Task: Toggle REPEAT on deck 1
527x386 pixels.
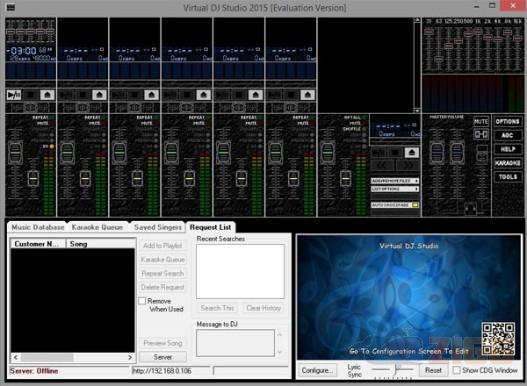Action: (x=43, y=118)
